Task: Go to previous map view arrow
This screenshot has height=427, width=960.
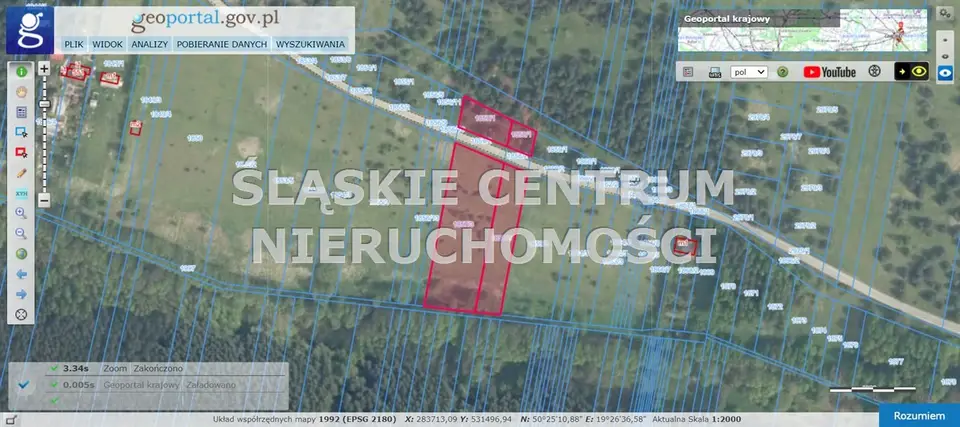Action: click(x=21, y=274)
